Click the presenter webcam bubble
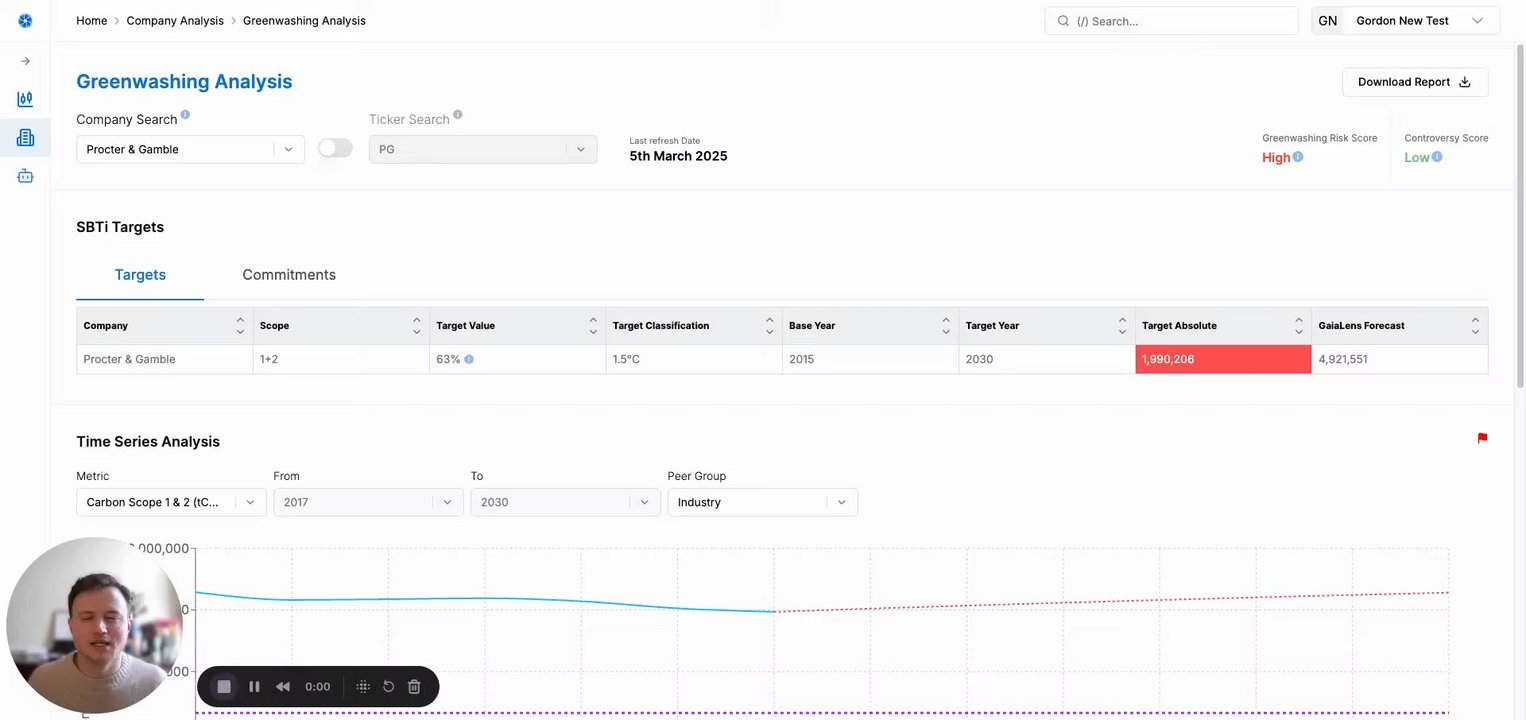The height and width of the screenshot is (720, 1526). (x=95, y=625)
